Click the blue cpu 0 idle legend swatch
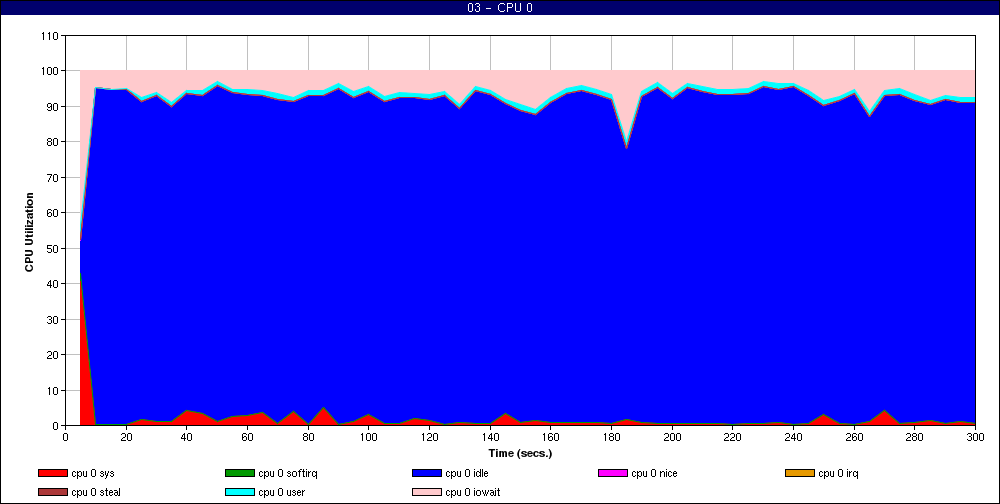 (x=427, y=473)
